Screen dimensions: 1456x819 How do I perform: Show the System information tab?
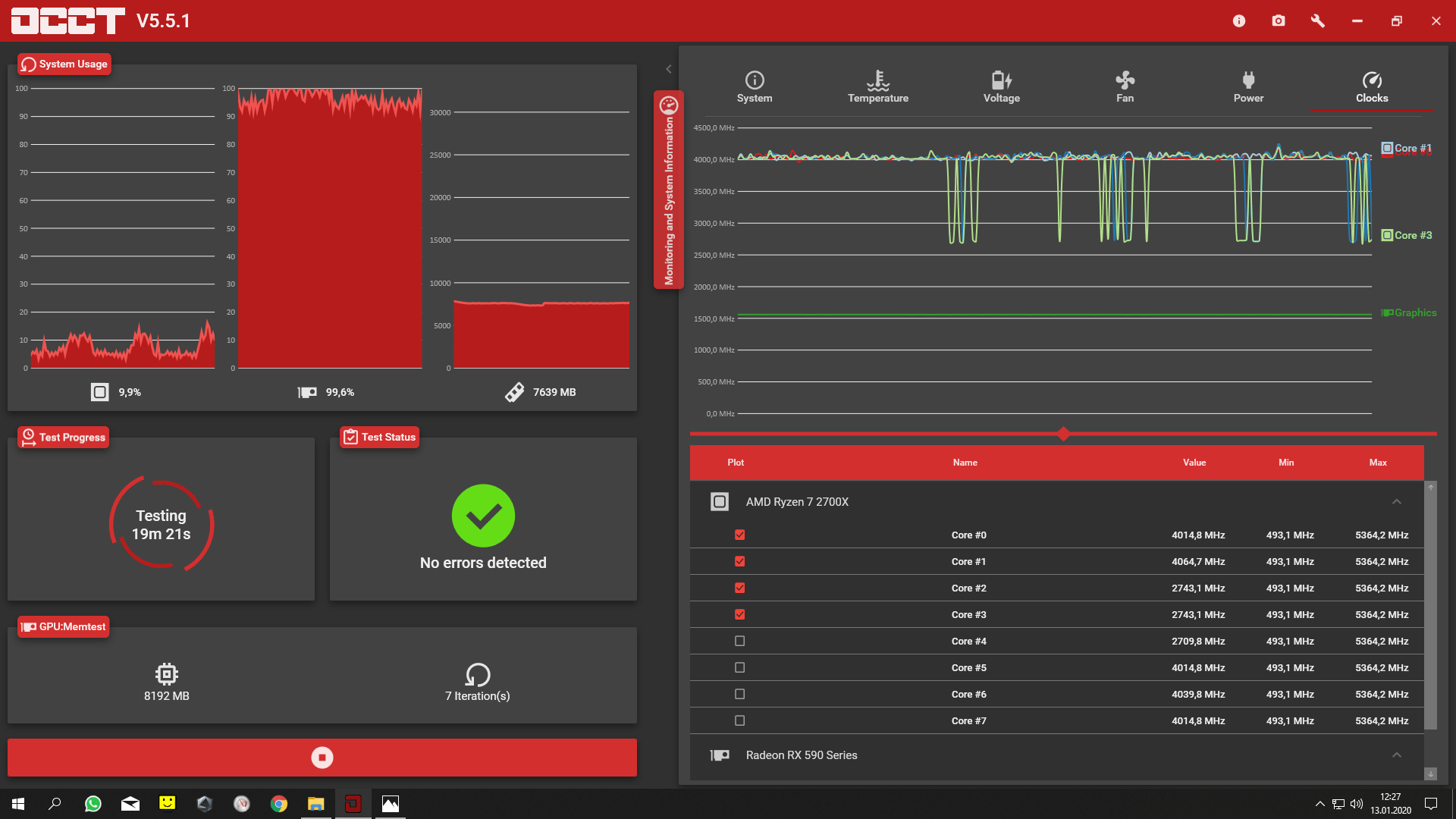[x=755, y=86]
